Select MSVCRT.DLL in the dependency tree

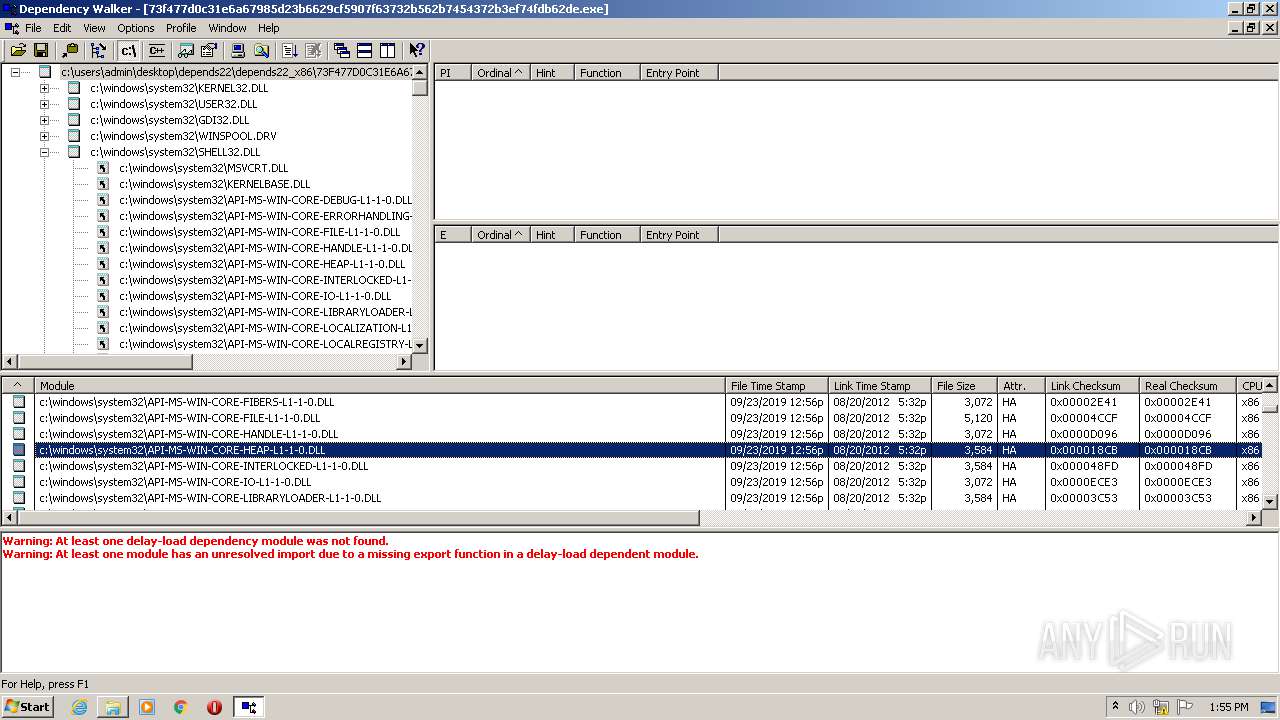tap(203, 168)
